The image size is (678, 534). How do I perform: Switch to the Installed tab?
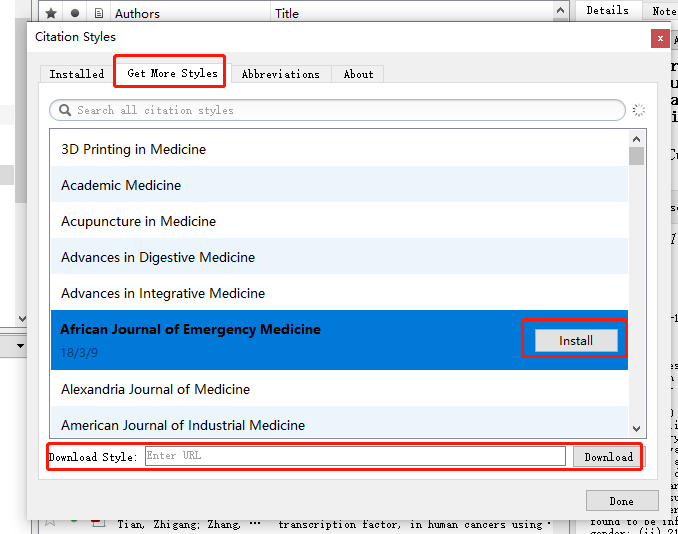pos(77,74)
